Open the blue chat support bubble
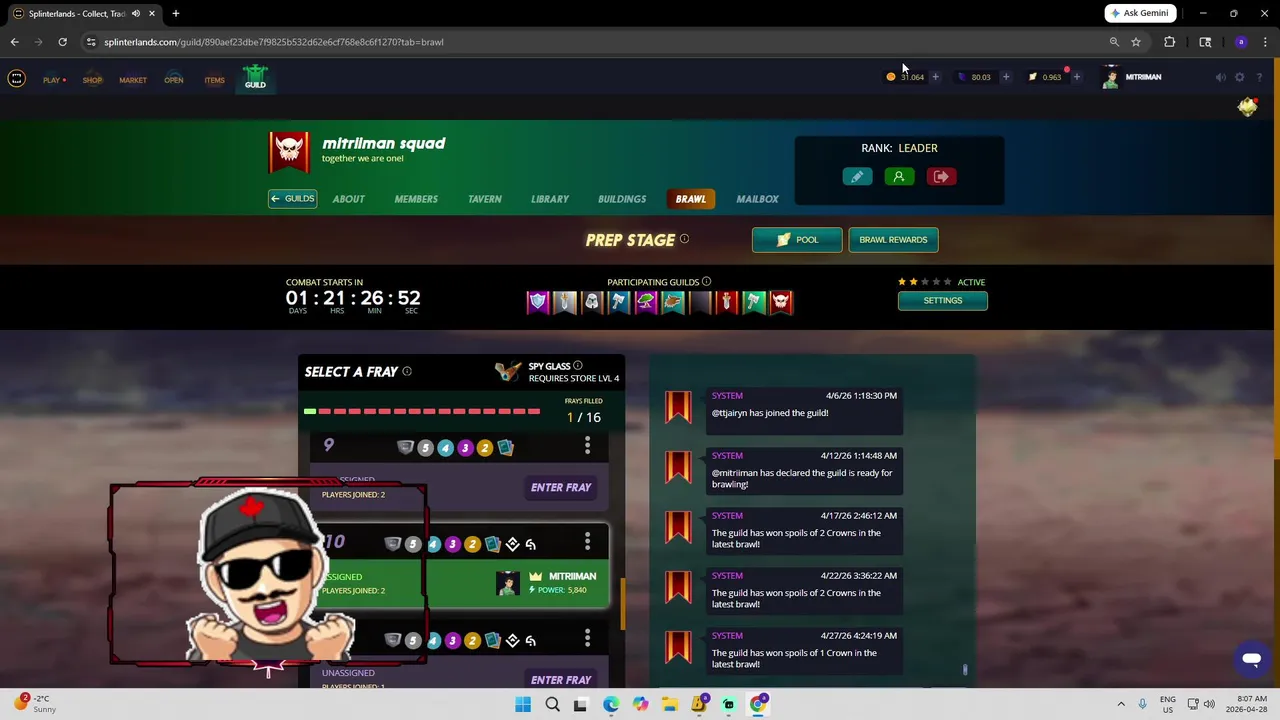The image size is (1280, 720). tap(1250, 659)
